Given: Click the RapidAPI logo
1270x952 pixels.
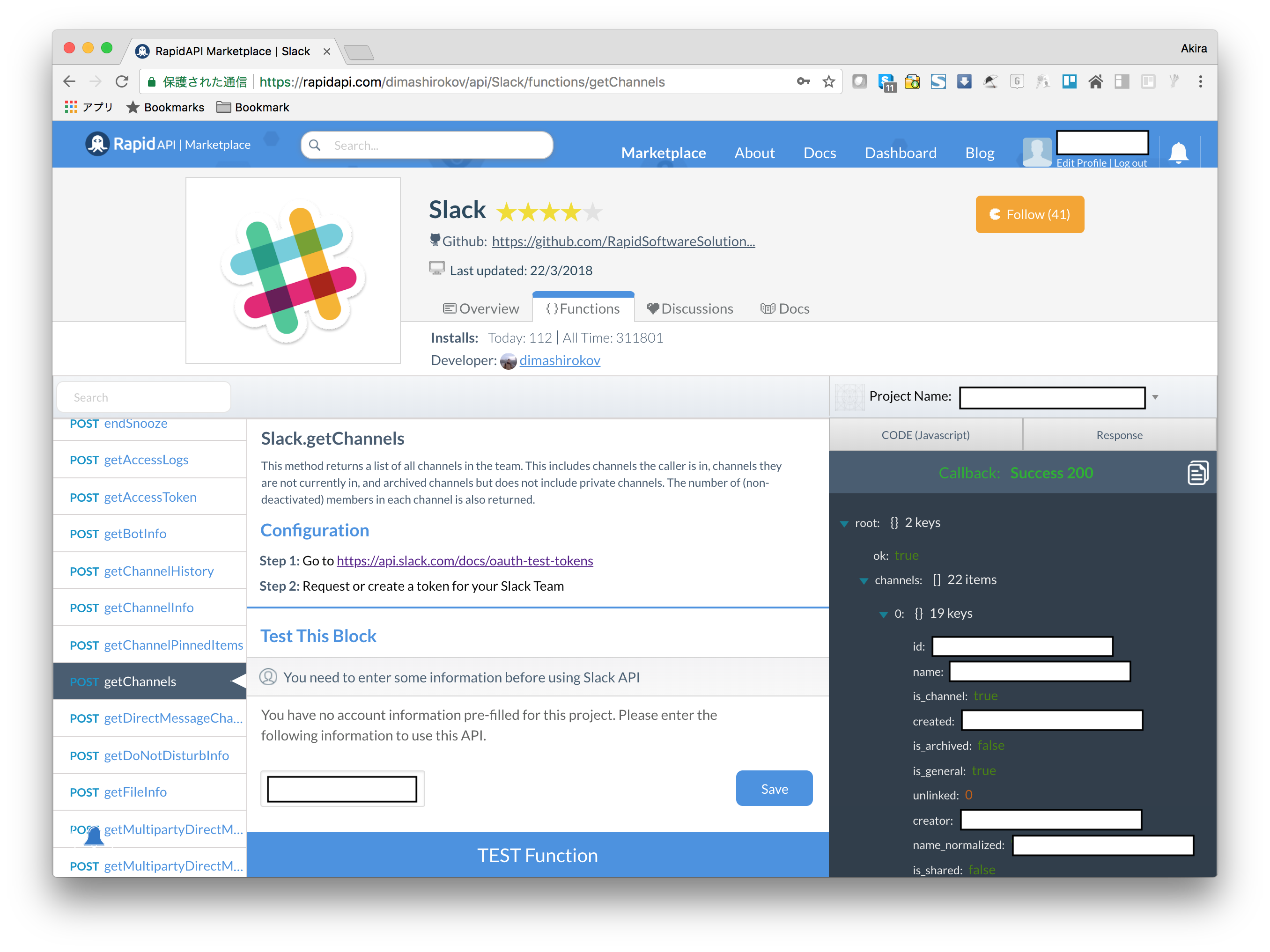Looking at the screenshot, I should point(168,144).
